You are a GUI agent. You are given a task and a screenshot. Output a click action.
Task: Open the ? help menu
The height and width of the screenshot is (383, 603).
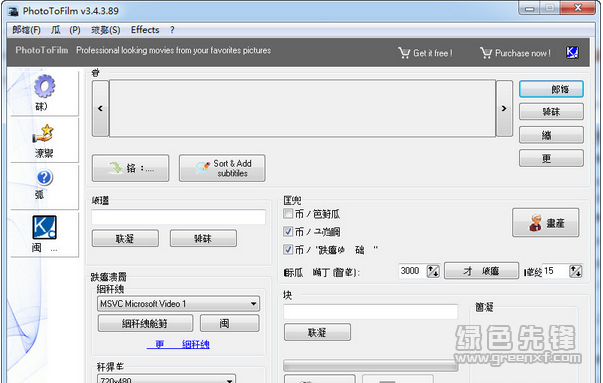[172, 30]
